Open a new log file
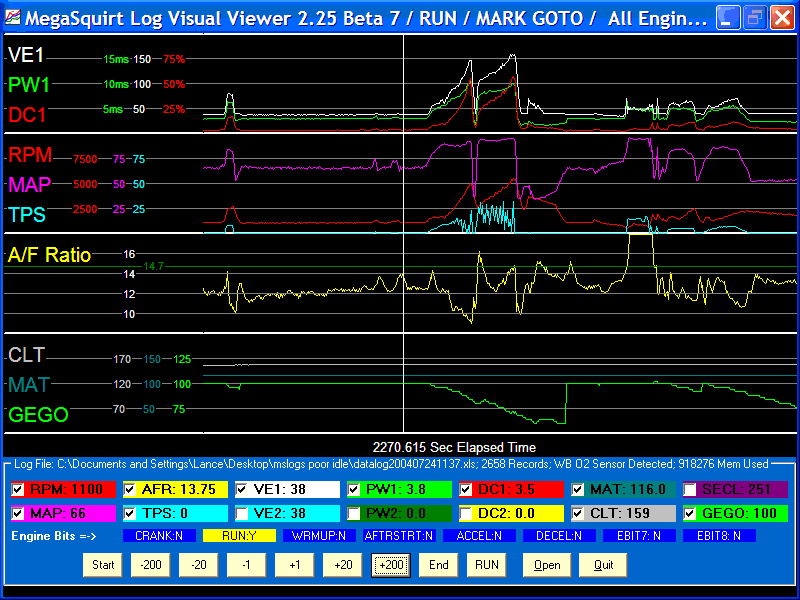The image size is (800, 600). pos(546,565)
